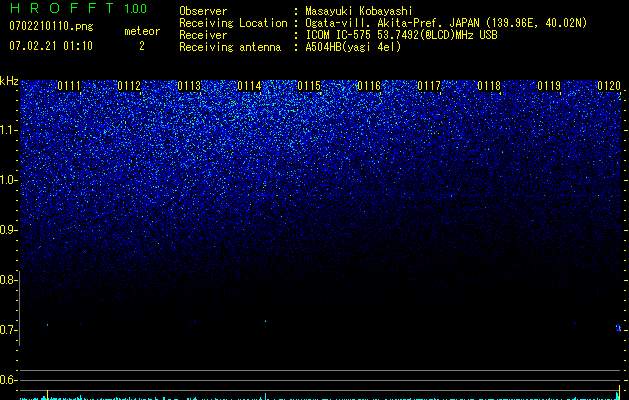This screenshot has width=629, height=400.
Task: Select the file name 0702210110.png
Action: point(51,26)
